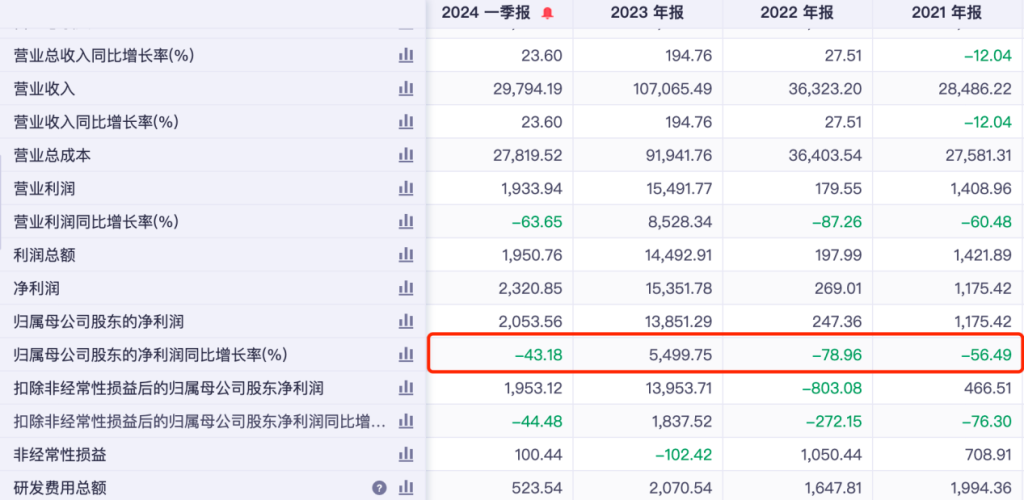Select the 2023 年报 column header
This screenshot has width=1024, height=500.
[x=648, y=13]
